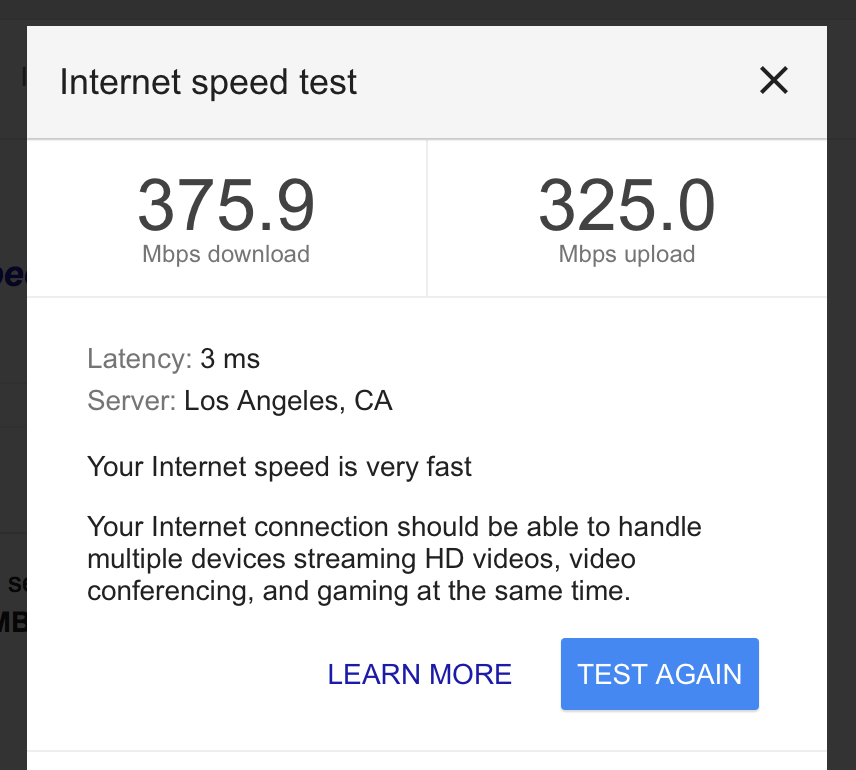Screen dimensions: 856x770
Task: Click the divider between download and upload panels
Action: point(427,218)
